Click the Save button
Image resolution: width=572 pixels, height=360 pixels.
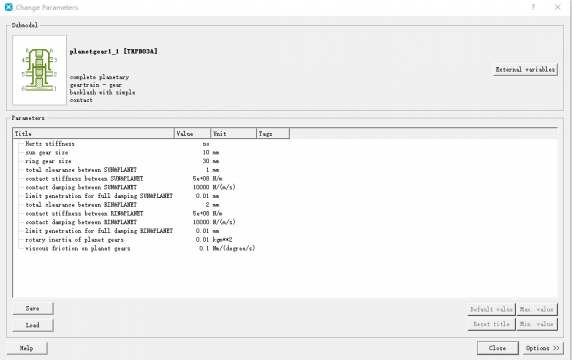tap(33, 308)
